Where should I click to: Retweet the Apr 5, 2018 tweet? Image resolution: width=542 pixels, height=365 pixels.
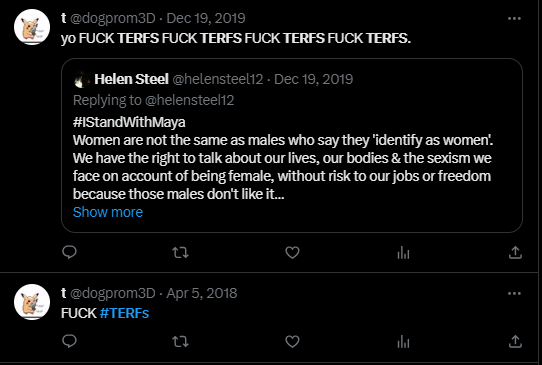click(x=180, y=342)
